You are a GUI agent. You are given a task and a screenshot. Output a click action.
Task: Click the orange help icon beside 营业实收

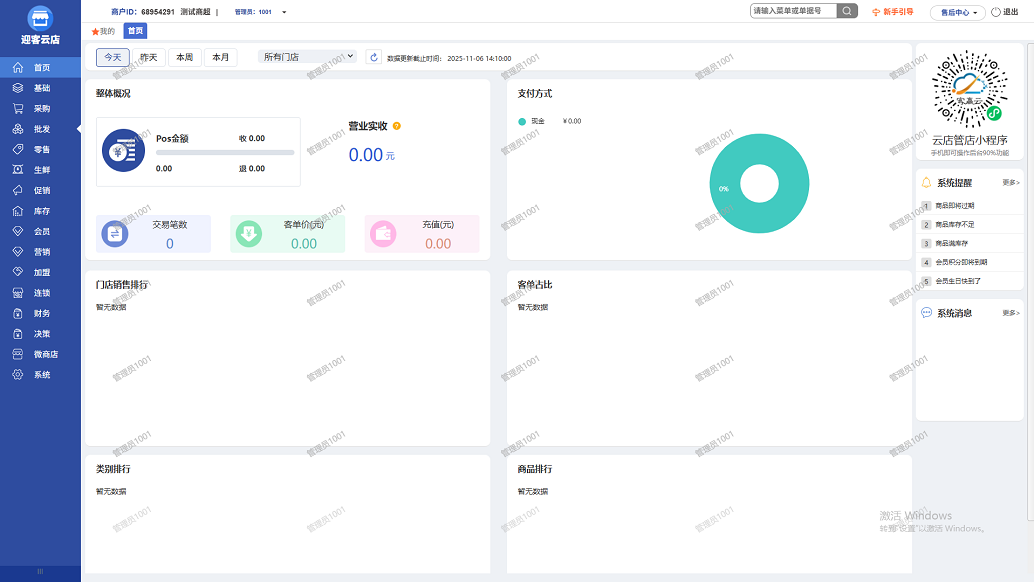pos(397,126)
